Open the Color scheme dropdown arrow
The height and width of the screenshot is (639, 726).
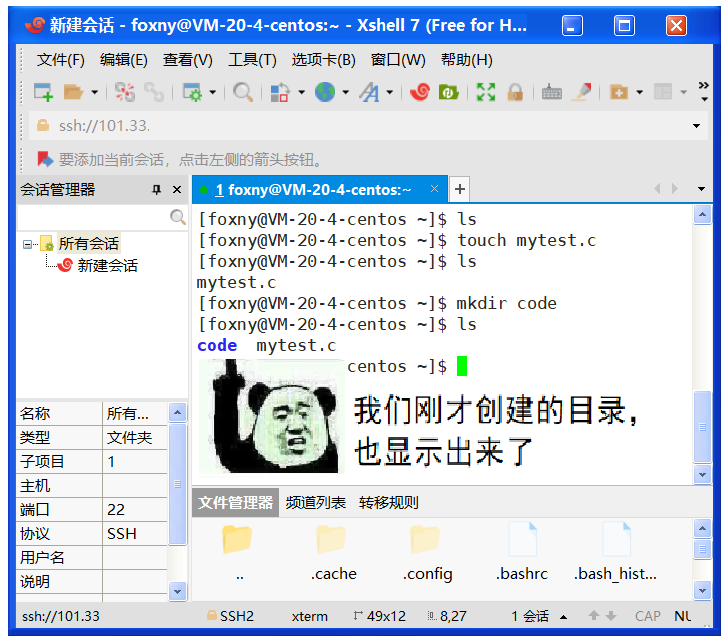pyautogui.click(x=301, y=92)
